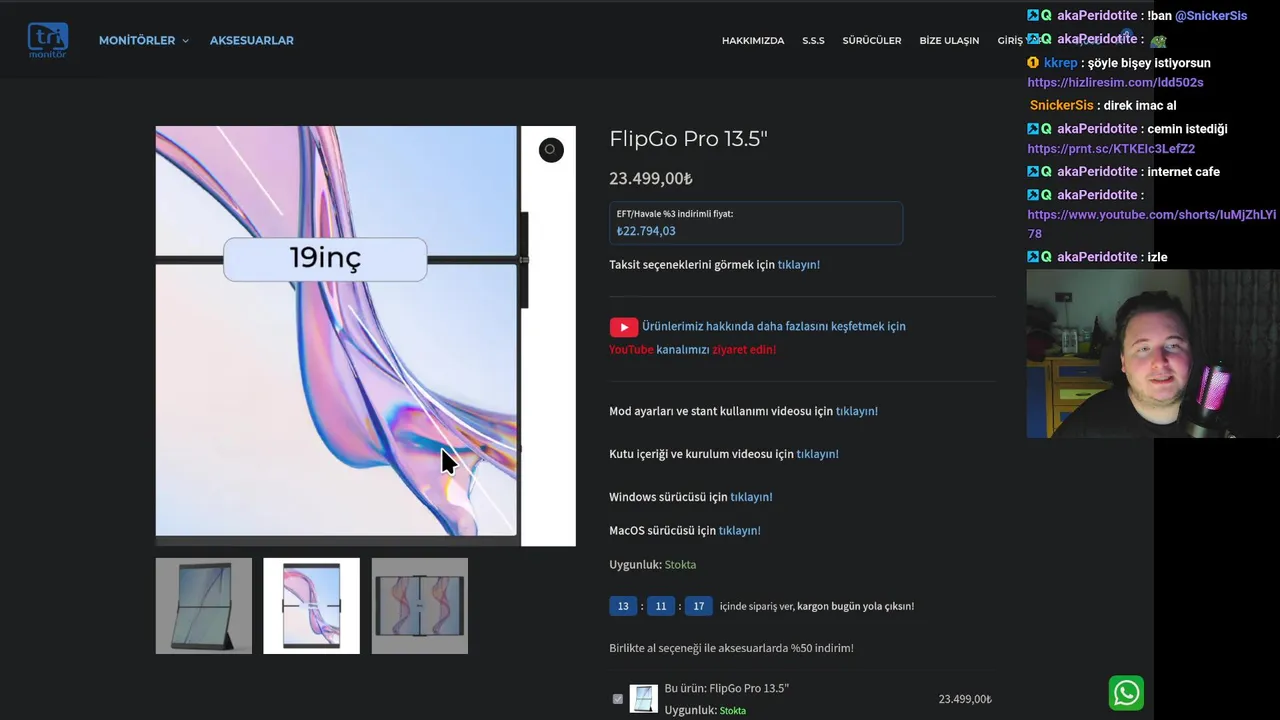Image resolution: width=1280 pixels, height=720 pixels.
Task: Open the prnt.sc link in chat
Action: pos(1111,149)
